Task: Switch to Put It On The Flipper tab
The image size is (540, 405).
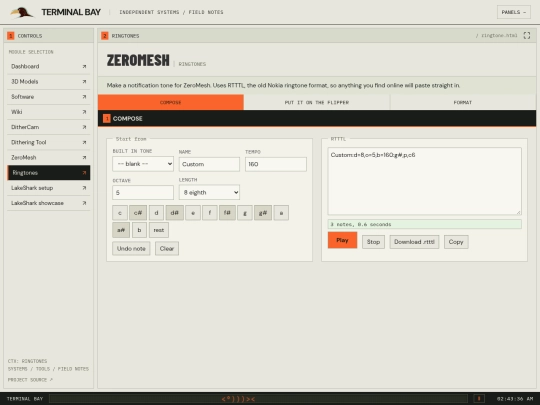Action: 317,102
